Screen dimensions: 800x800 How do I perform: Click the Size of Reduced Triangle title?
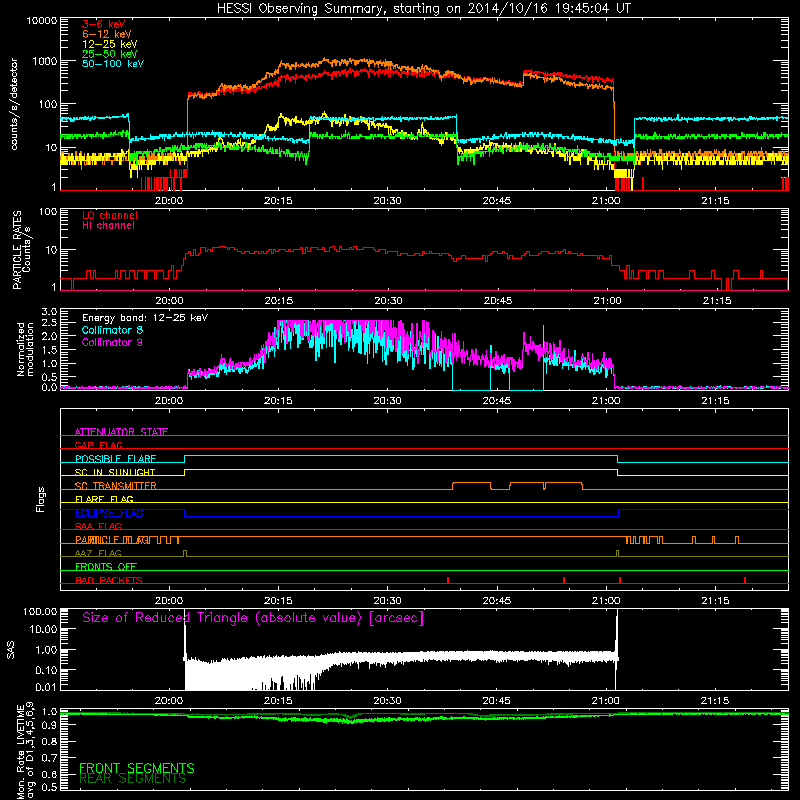tap(253, 618)
